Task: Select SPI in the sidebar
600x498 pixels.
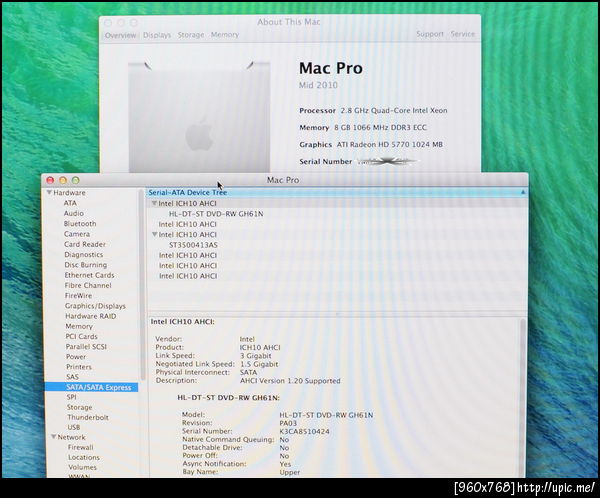Action: click(x=72, y=397)
